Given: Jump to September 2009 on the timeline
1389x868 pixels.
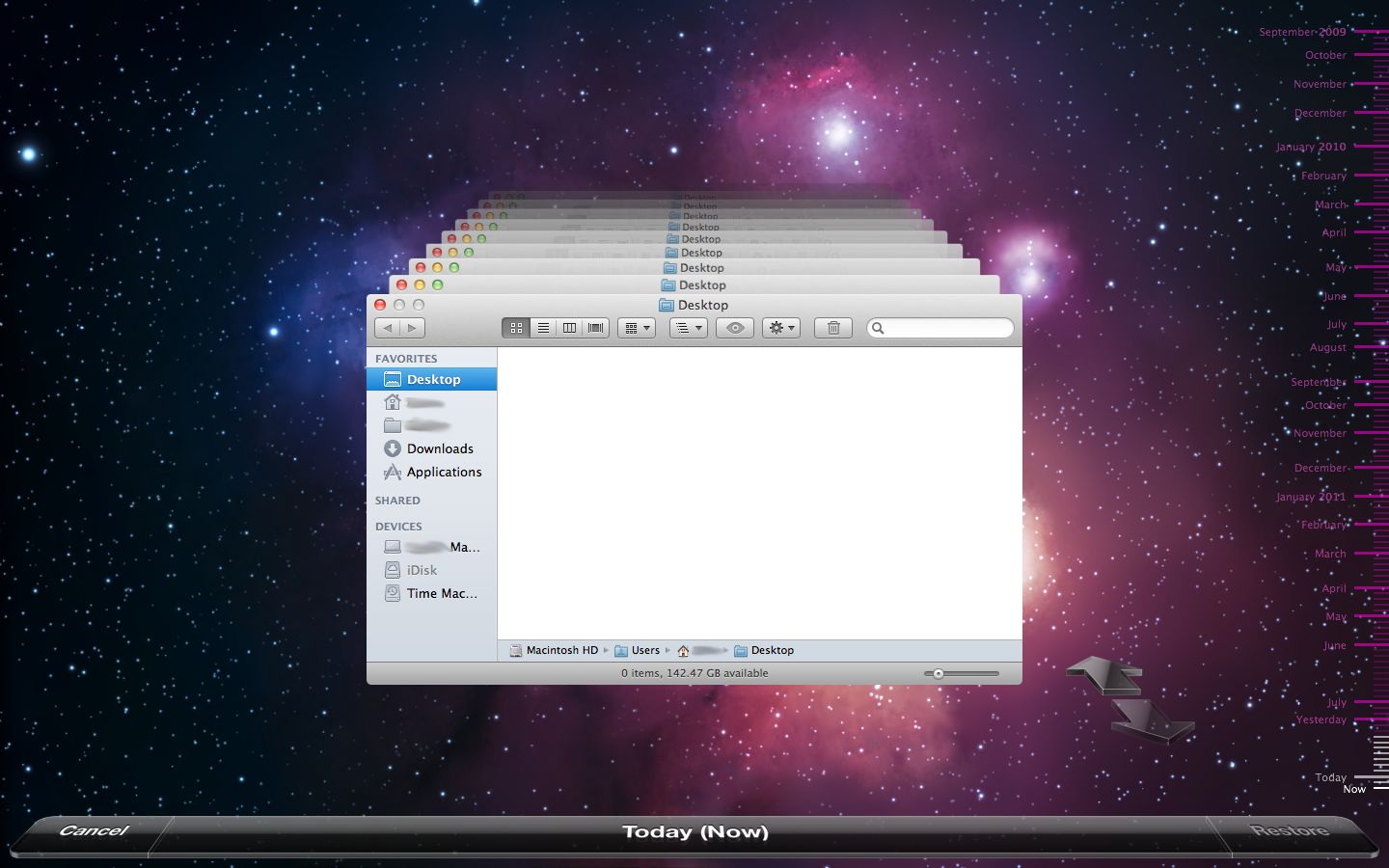Looking at the screenshot, I should (1302, 32).
